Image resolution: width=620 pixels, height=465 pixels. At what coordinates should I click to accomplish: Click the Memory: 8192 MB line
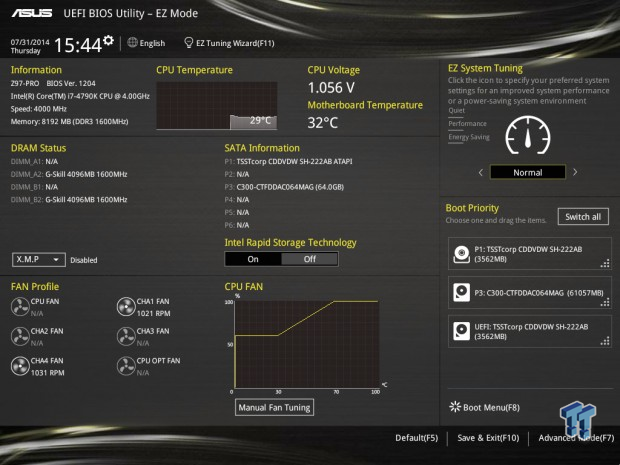tap(69, 121)
